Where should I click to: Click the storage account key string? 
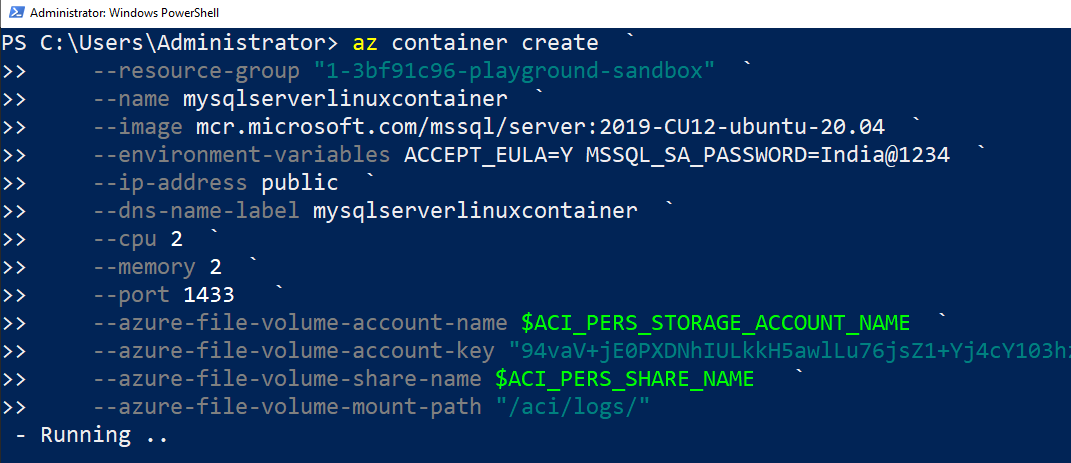pyautogui.click(x=790, y=351)
